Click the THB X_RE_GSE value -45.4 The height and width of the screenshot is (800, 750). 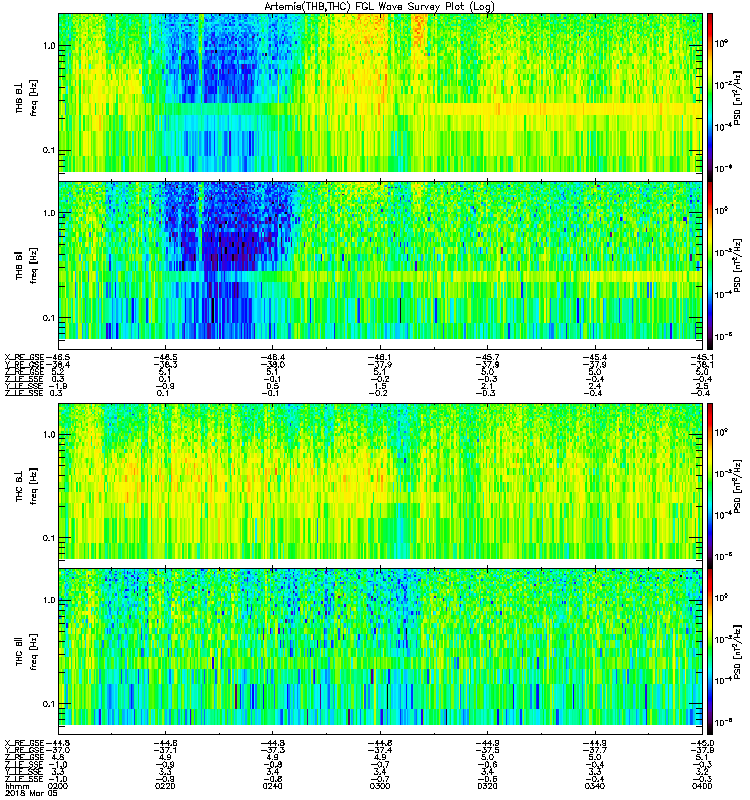click(594, 357)
